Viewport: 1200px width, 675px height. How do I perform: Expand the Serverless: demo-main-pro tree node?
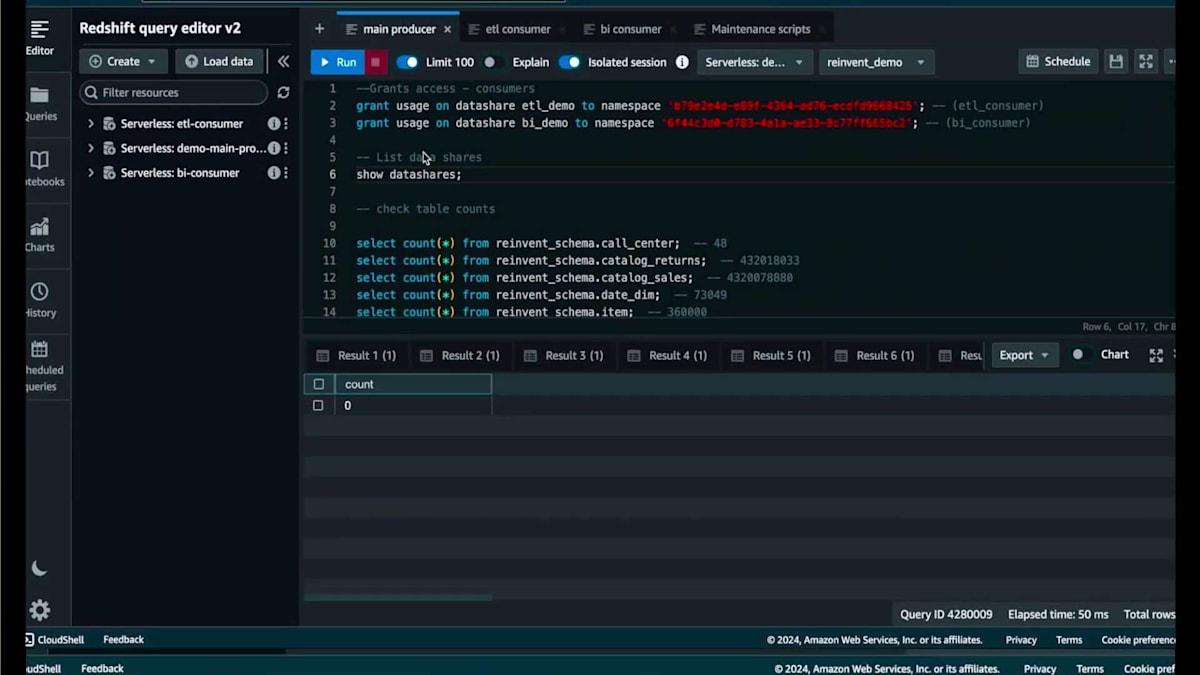[x=91, y=148]
